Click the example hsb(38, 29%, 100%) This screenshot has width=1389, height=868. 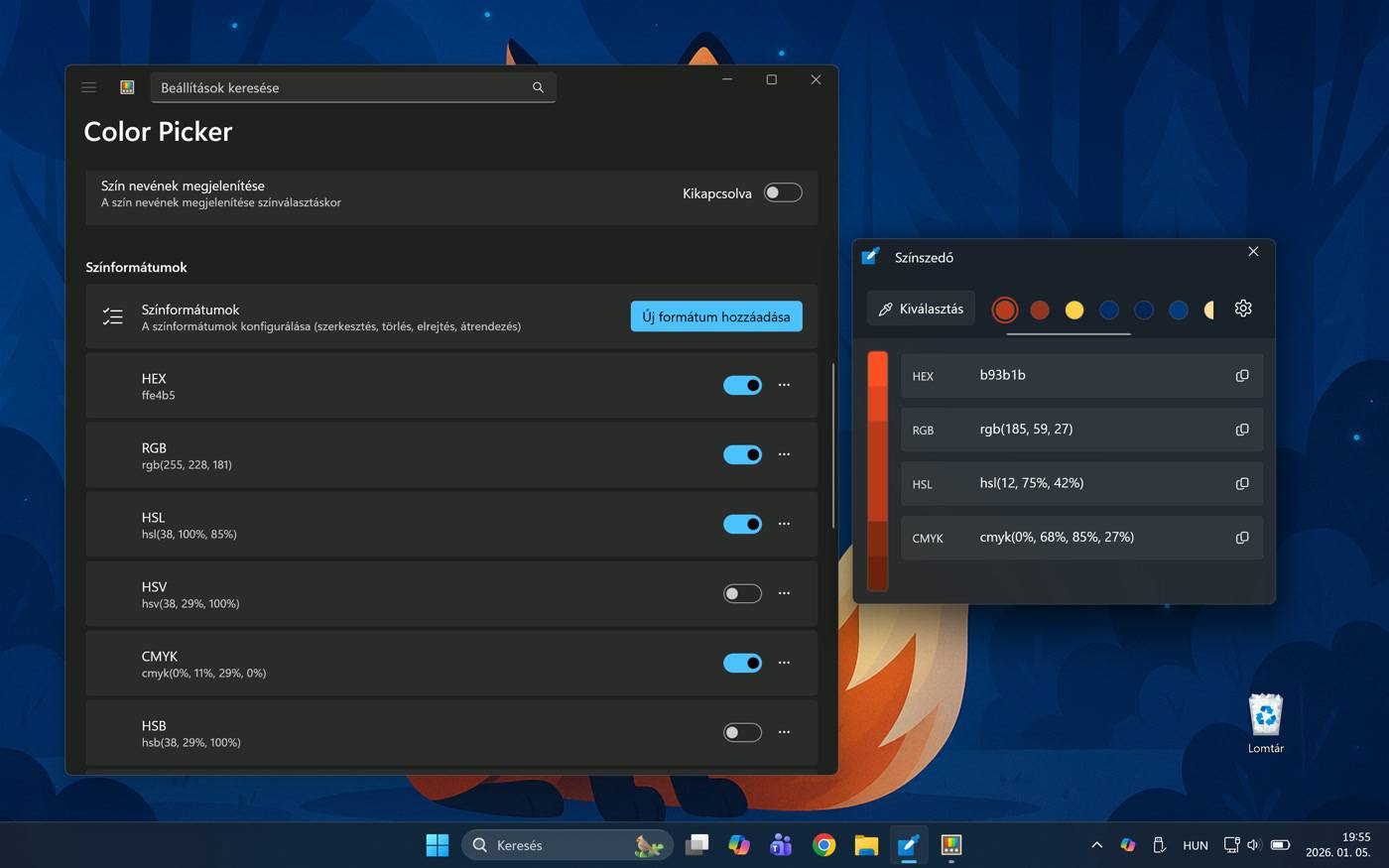(x=191, y=742)
